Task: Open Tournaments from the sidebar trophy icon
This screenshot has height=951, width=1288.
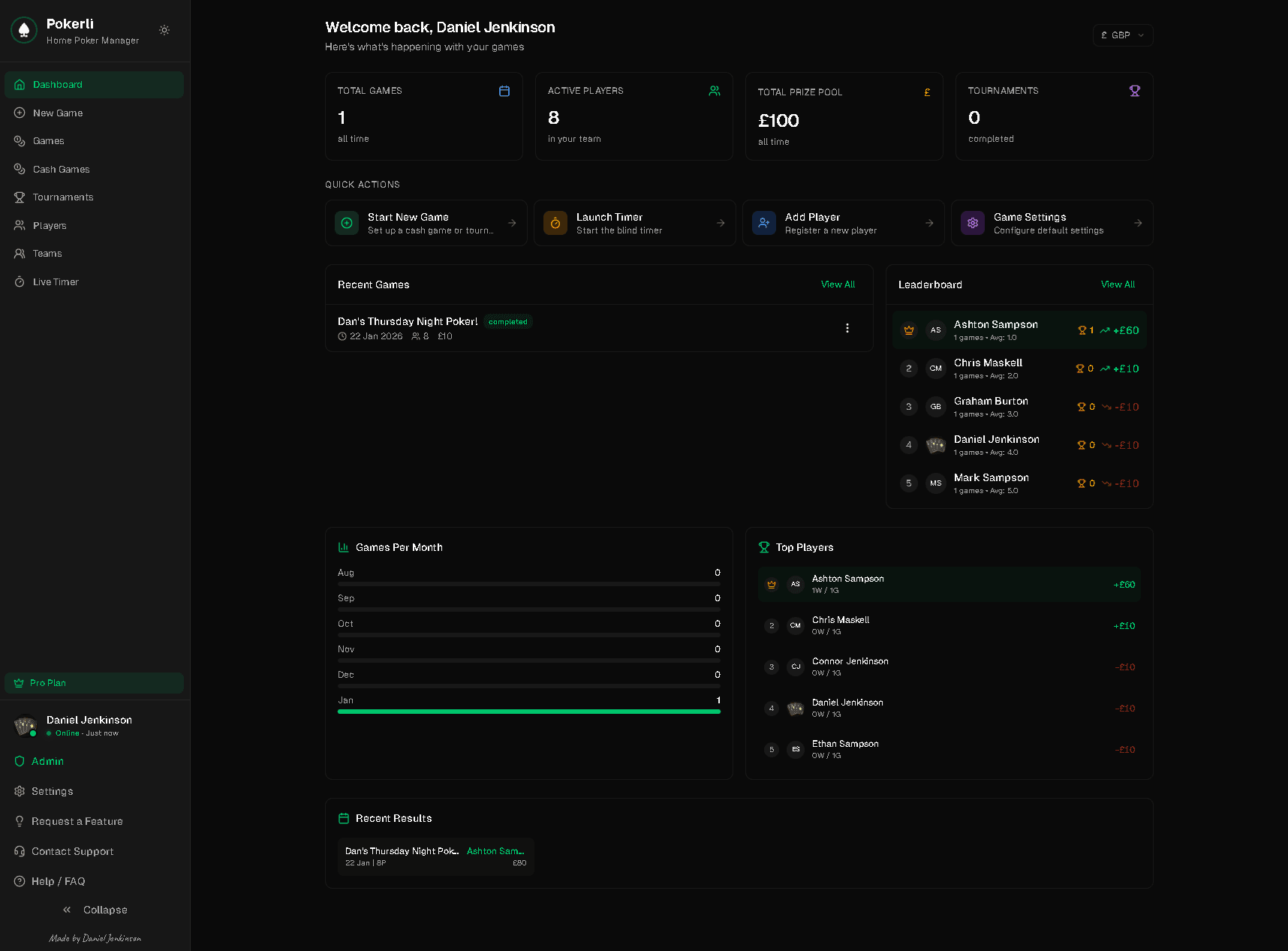Action: [20, 197]
